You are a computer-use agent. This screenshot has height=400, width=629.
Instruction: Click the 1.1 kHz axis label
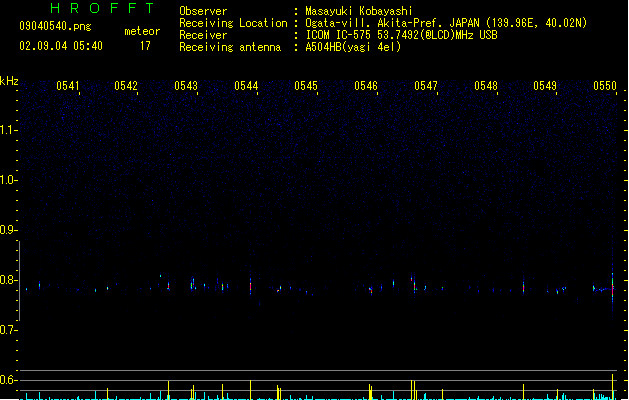[8, 130]
